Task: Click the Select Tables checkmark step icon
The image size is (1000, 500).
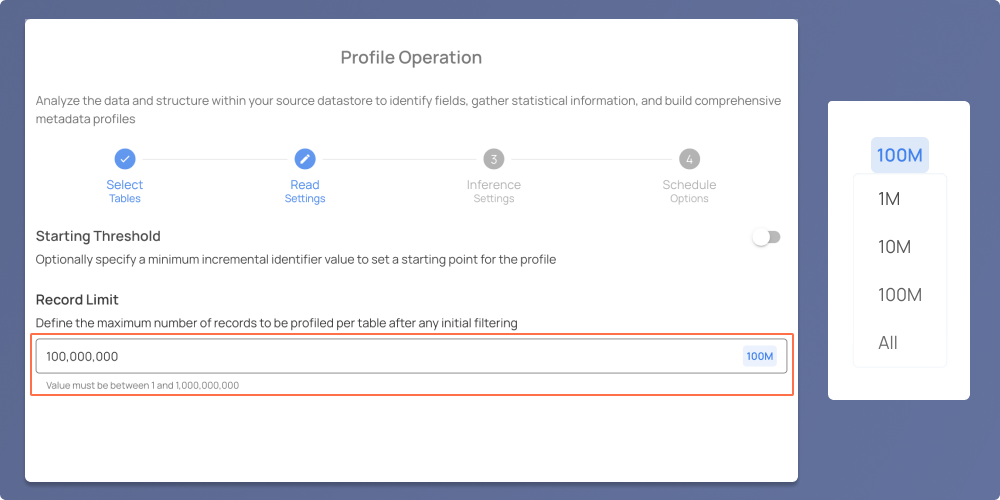Action: pos(125,159)
